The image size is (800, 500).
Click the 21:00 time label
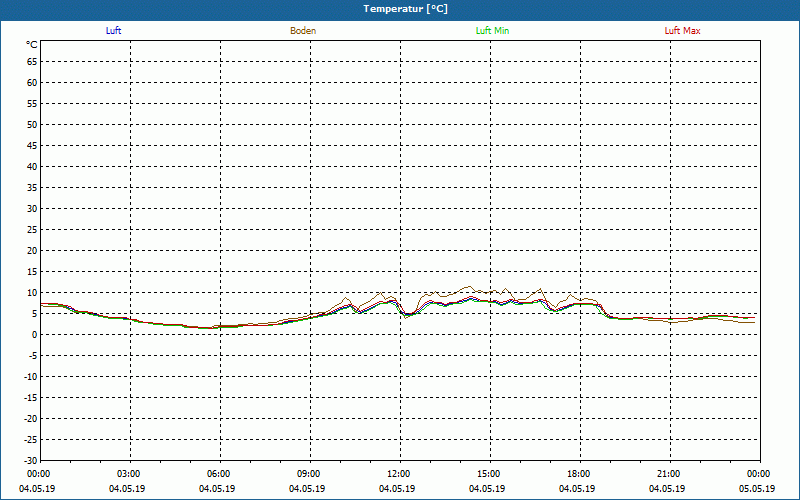click(670, 474)
